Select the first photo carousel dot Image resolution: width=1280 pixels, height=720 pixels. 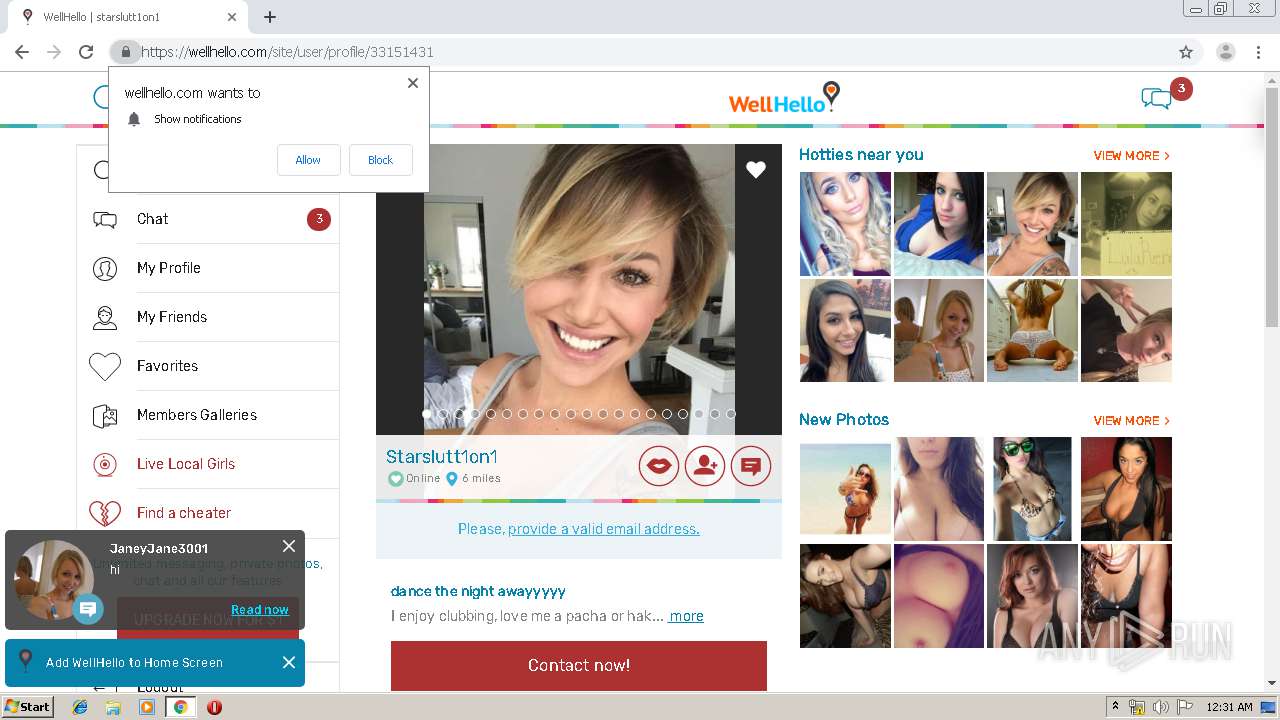tap(427, 414)
